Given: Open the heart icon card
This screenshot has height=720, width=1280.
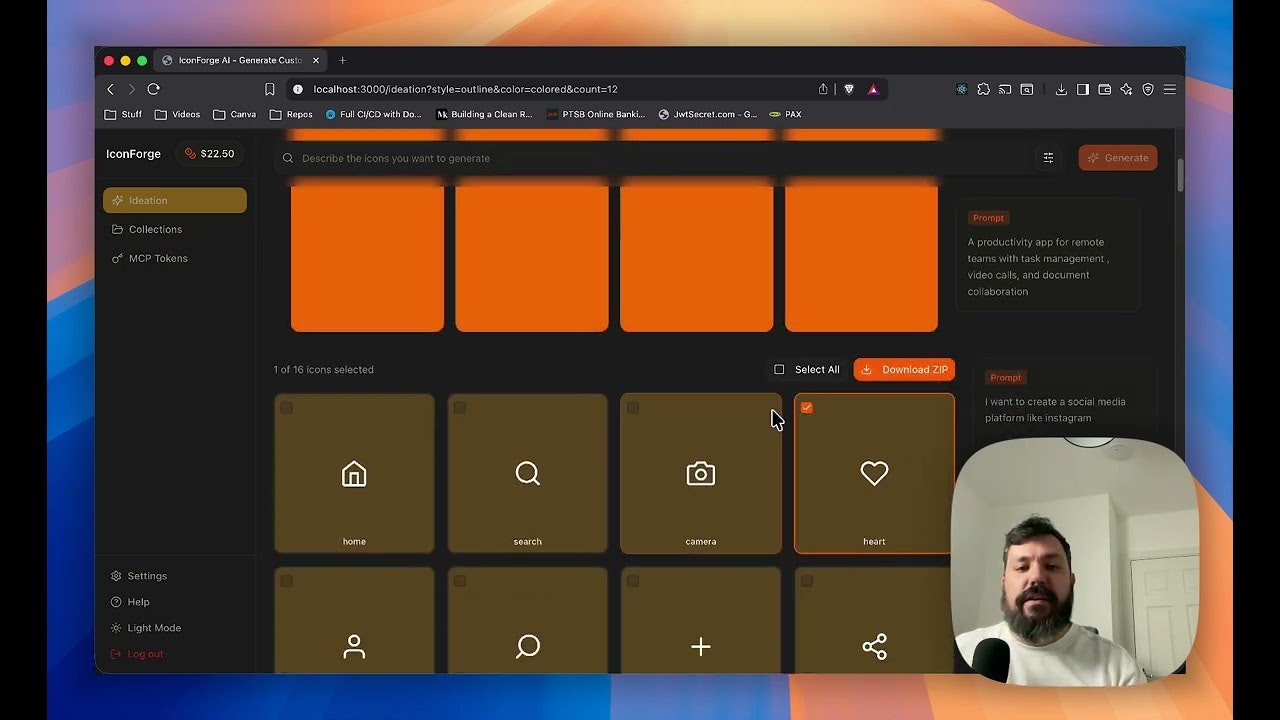Looking at the screenshot, I should (x=874, y=473).
